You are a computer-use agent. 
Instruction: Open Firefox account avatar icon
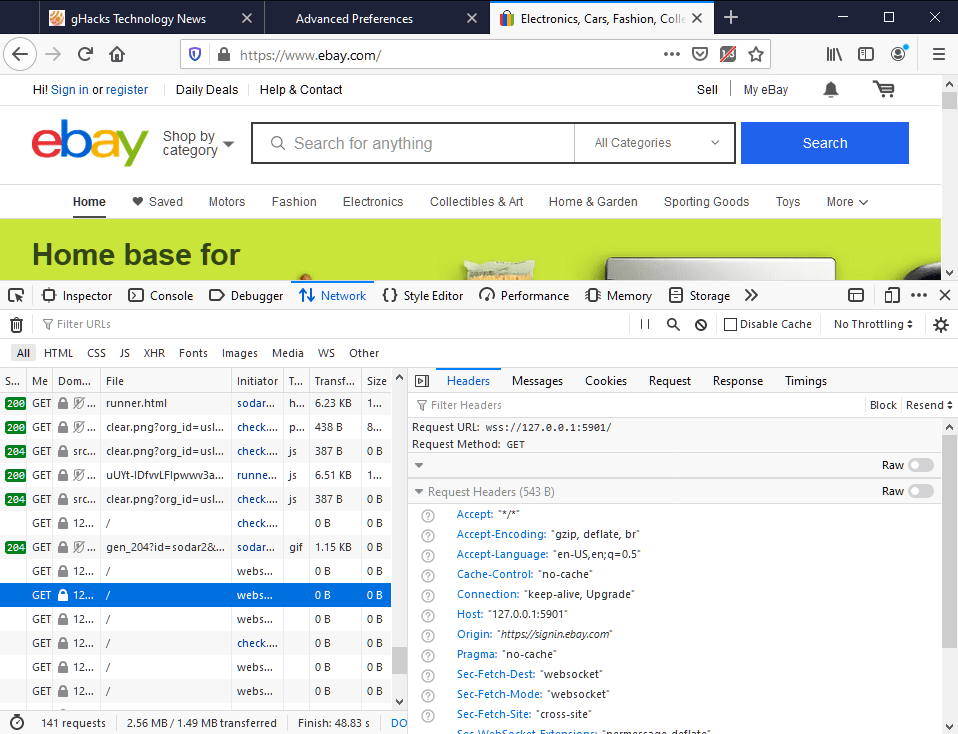click(898, 54)
